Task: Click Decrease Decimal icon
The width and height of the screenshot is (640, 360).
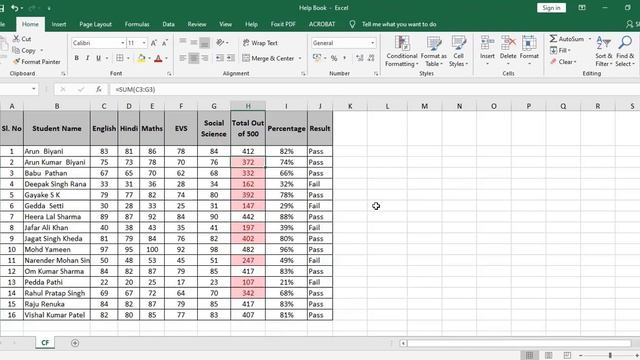Action: point(371,58)
